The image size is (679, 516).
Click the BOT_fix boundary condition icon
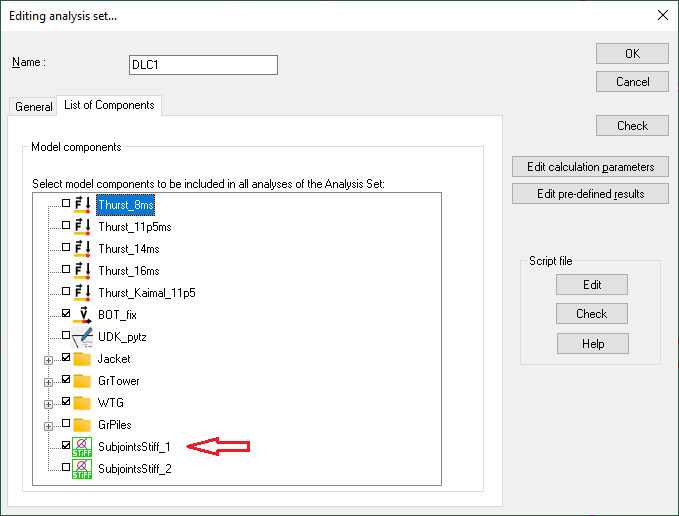click(83, 314)
